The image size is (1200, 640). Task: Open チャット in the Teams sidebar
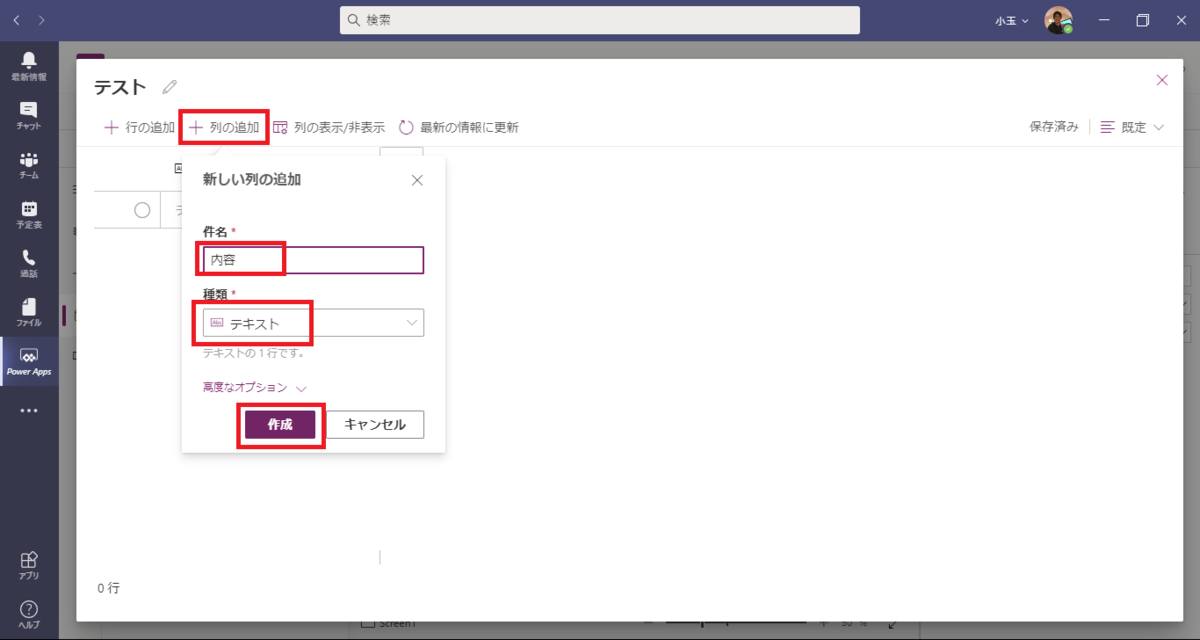[x=28, y=115]
